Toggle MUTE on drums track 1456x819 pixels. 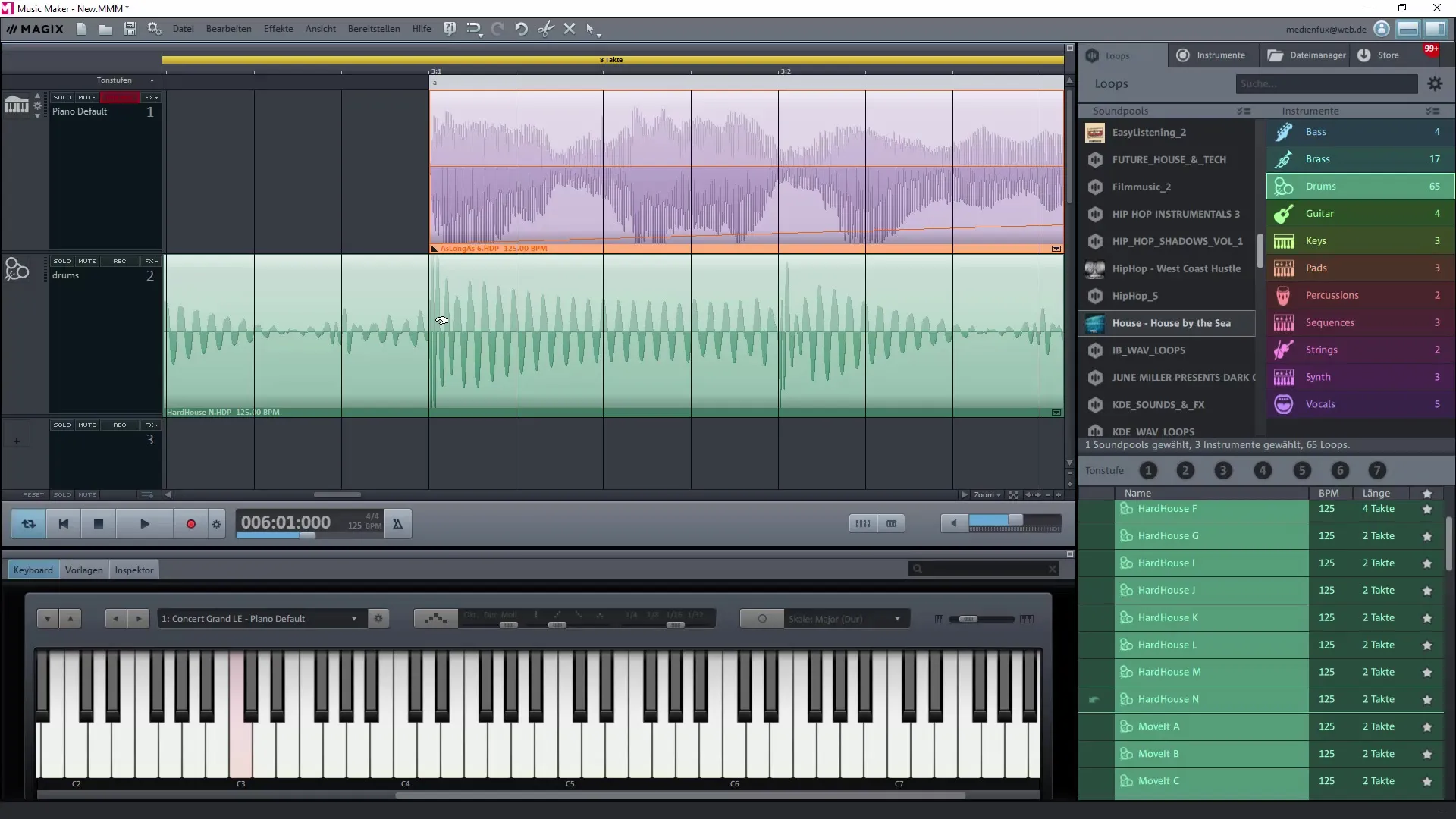point(87,262)
